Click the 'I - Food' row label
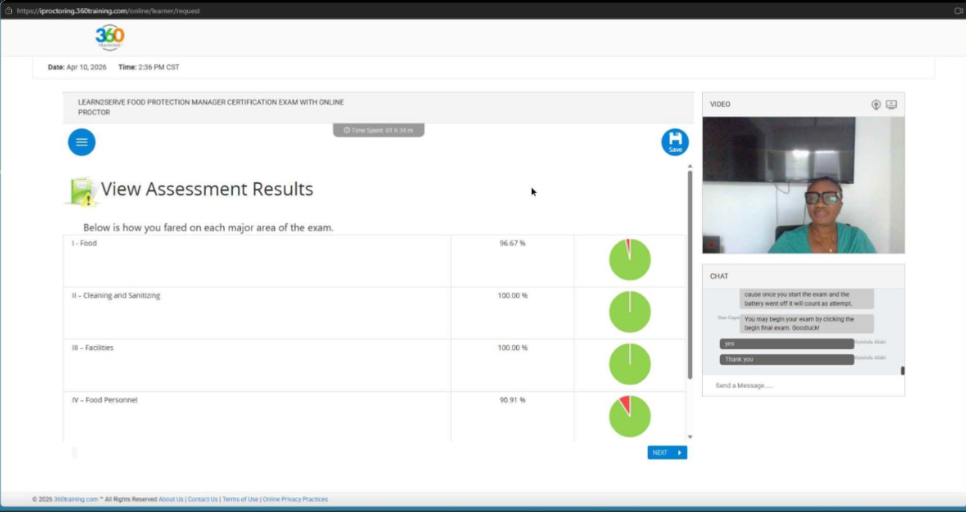The width and height of the screenshot is (966, 512). coord(84,243)
